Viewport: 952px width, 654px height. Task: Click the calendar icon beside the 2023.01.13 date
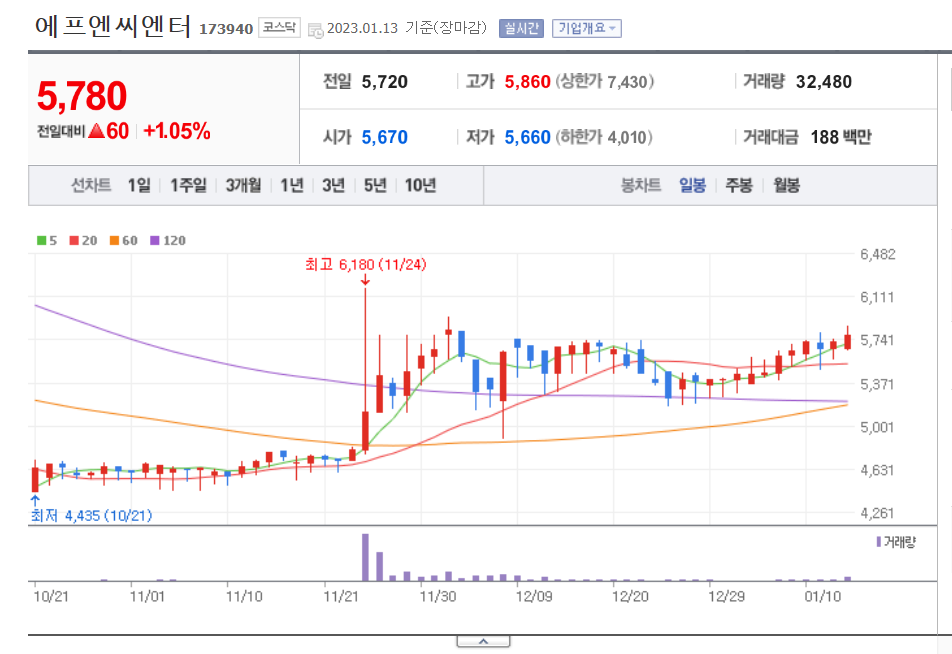click(316, 30)
